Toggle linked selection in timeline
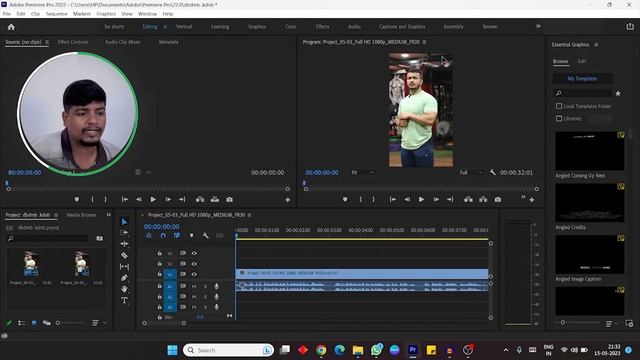Screen dimensions: 640x360 click(177, 236)
